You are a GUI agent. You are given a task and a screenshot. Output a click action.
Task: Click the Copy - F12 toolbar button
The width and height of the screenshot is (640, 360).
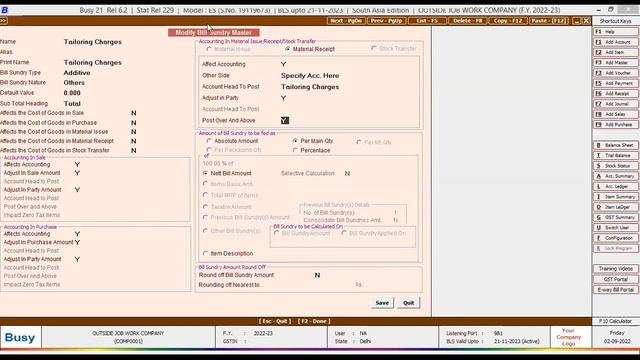(x=508, y=21)
